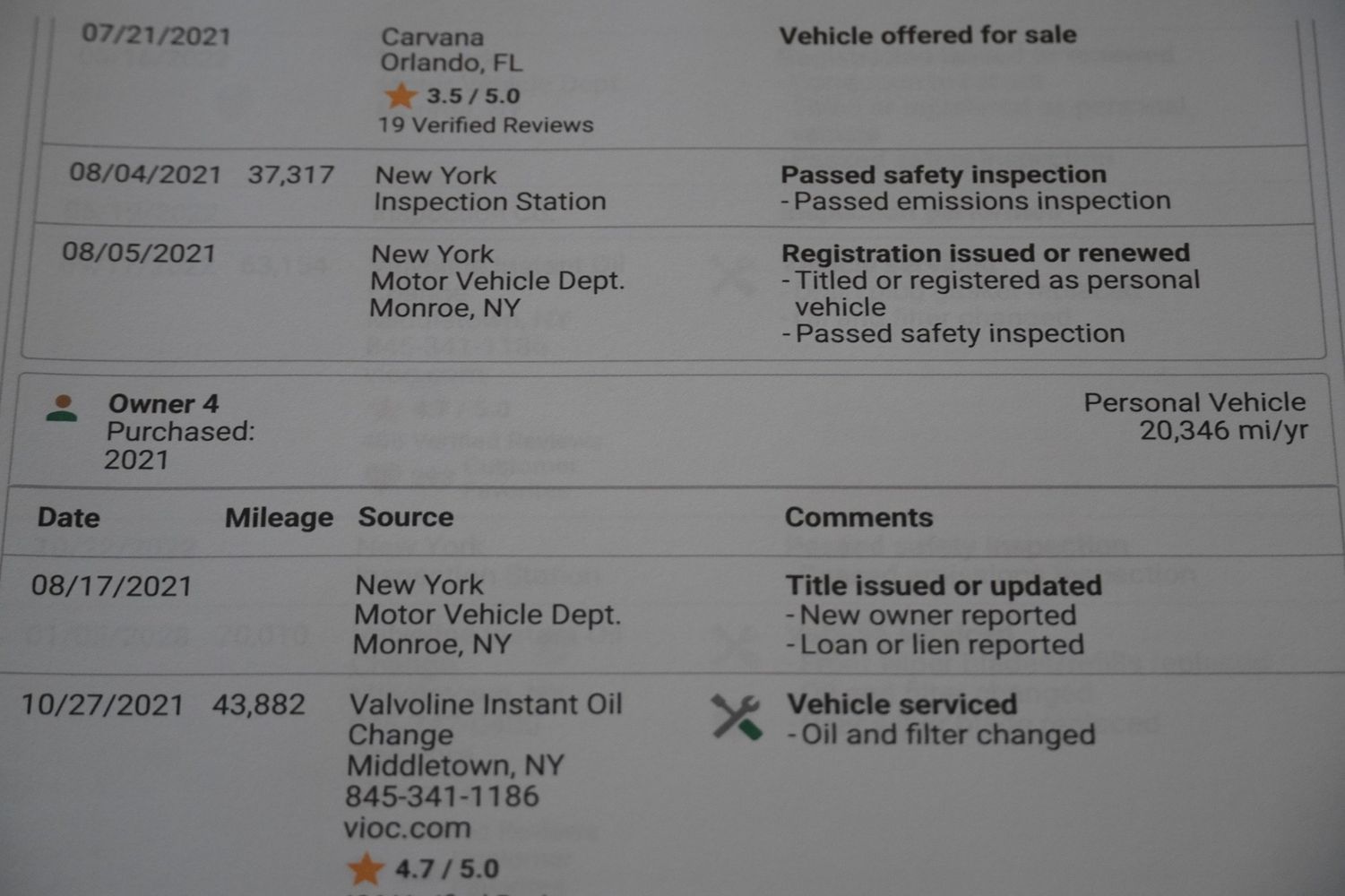
Task: Click the Carvana source name
Action: [x=432, y=37]
